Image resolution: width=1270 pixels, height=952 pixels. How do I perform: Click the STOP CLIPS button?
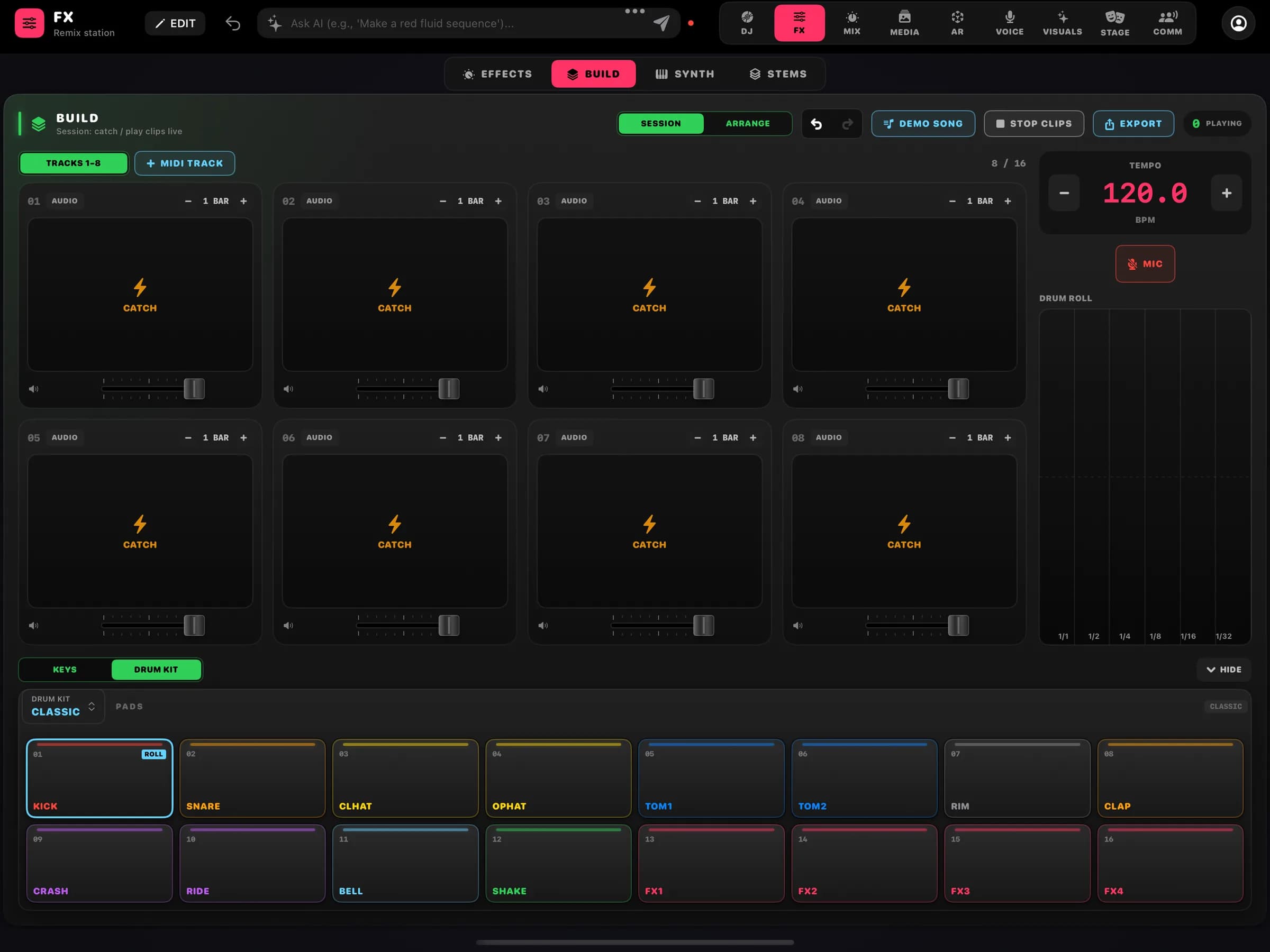[1033, 123]
